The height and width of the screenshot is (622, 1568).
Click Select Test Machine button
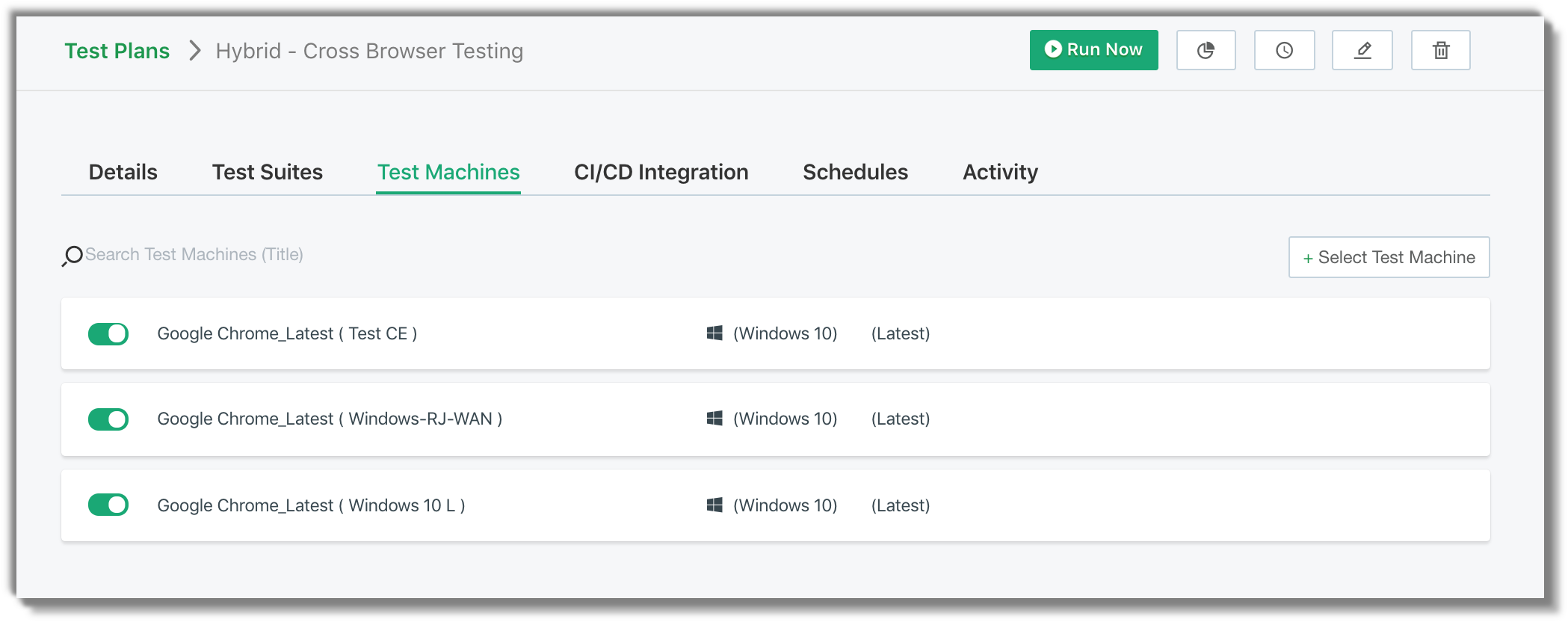[1389, 257]
